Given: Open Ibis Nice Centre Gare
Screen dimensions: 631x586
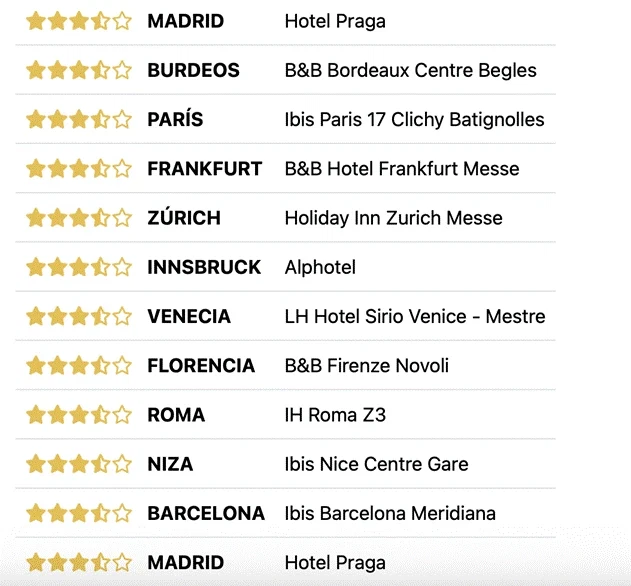Looking at the screenshot, I should point(376,464).
